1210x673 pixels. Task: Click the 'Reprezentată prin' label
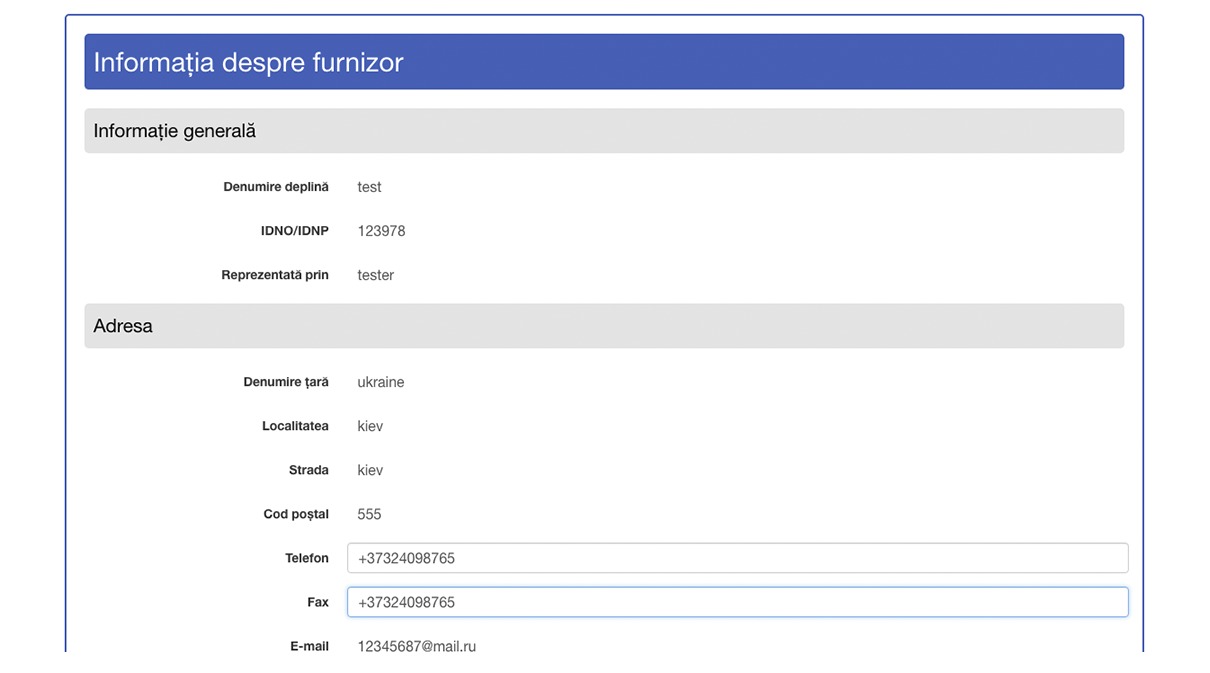[x=275, y=275]
